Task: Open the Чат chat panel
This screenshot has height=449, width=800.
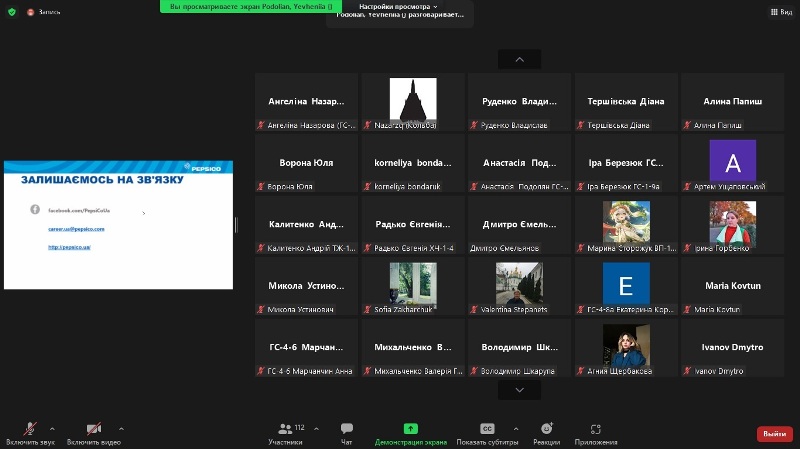Action: click(x=347, y=429)
